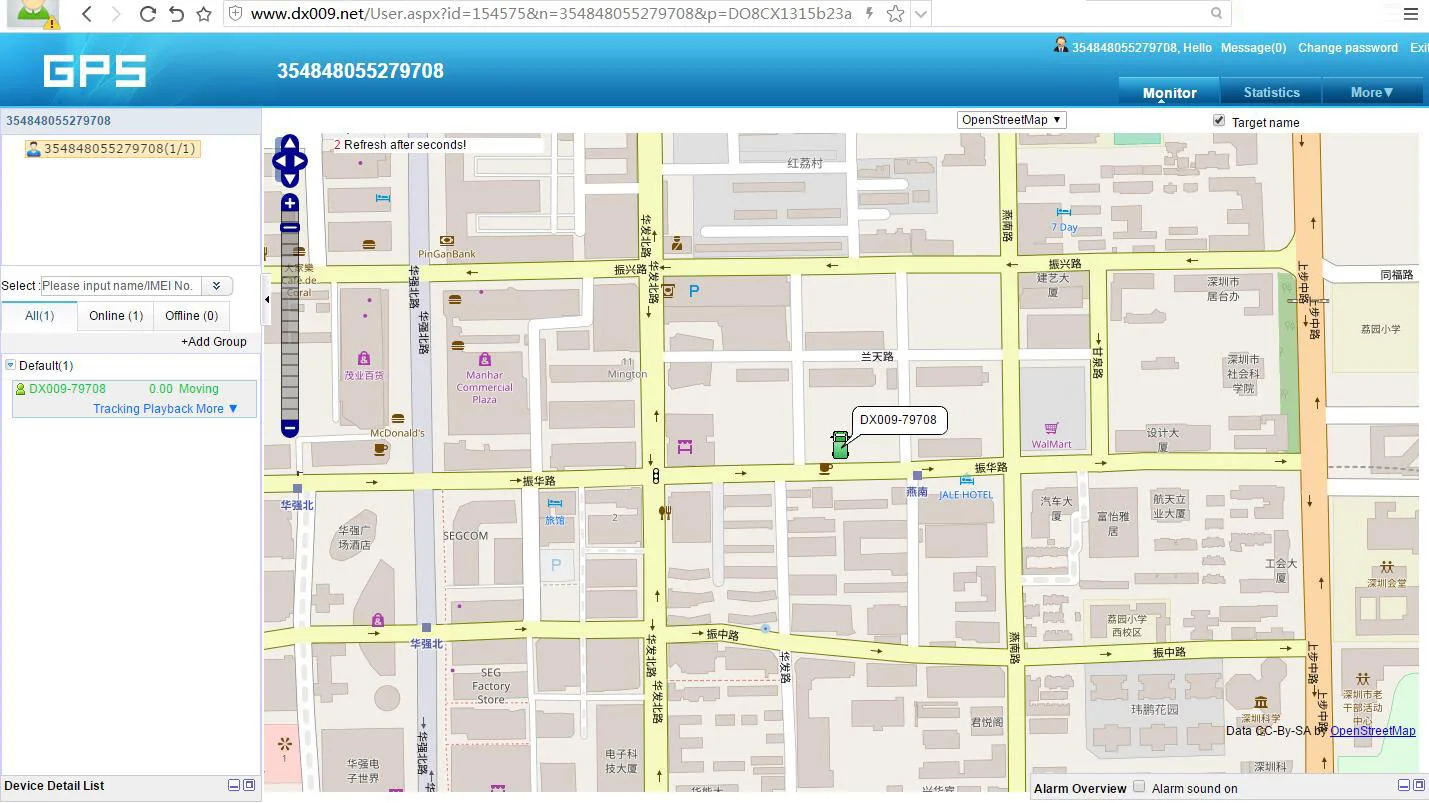Open the browser hamburger menu
1429x803 pixels.
tap(1410, 14)
